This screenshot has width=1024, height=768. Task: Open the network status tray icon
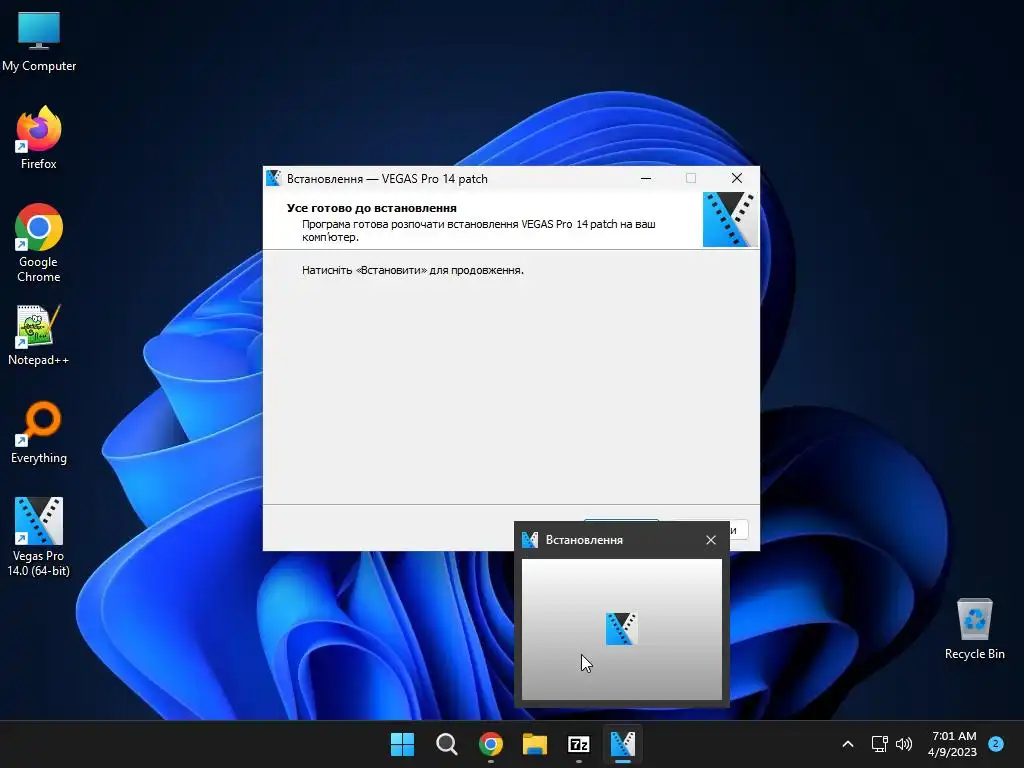click(880, 744)
